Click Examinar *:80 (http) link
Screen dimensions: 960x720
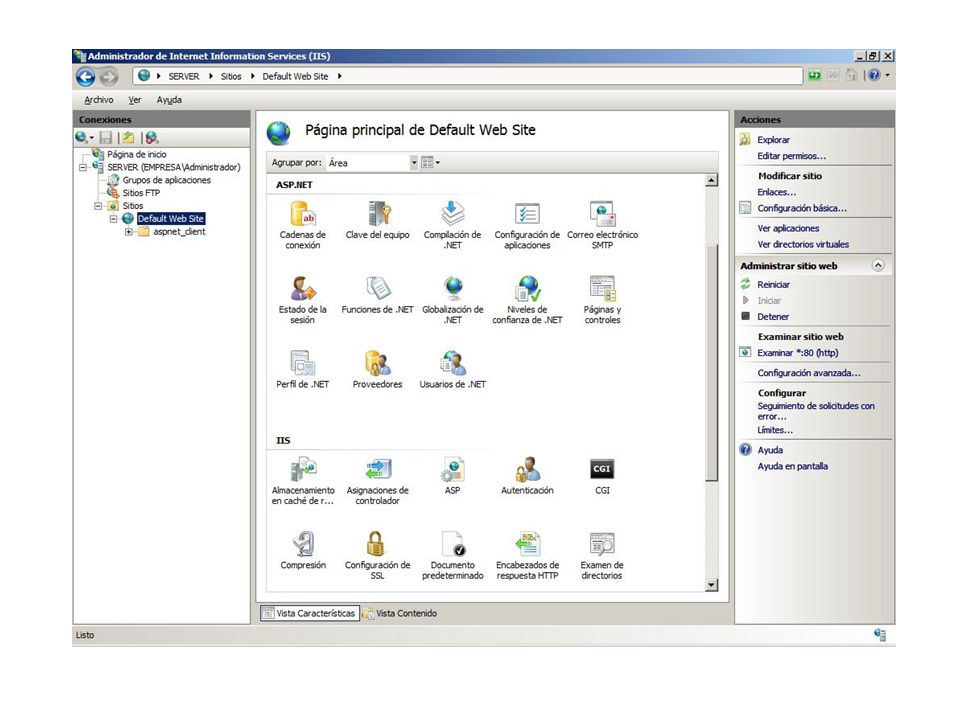tap(798, 353)
